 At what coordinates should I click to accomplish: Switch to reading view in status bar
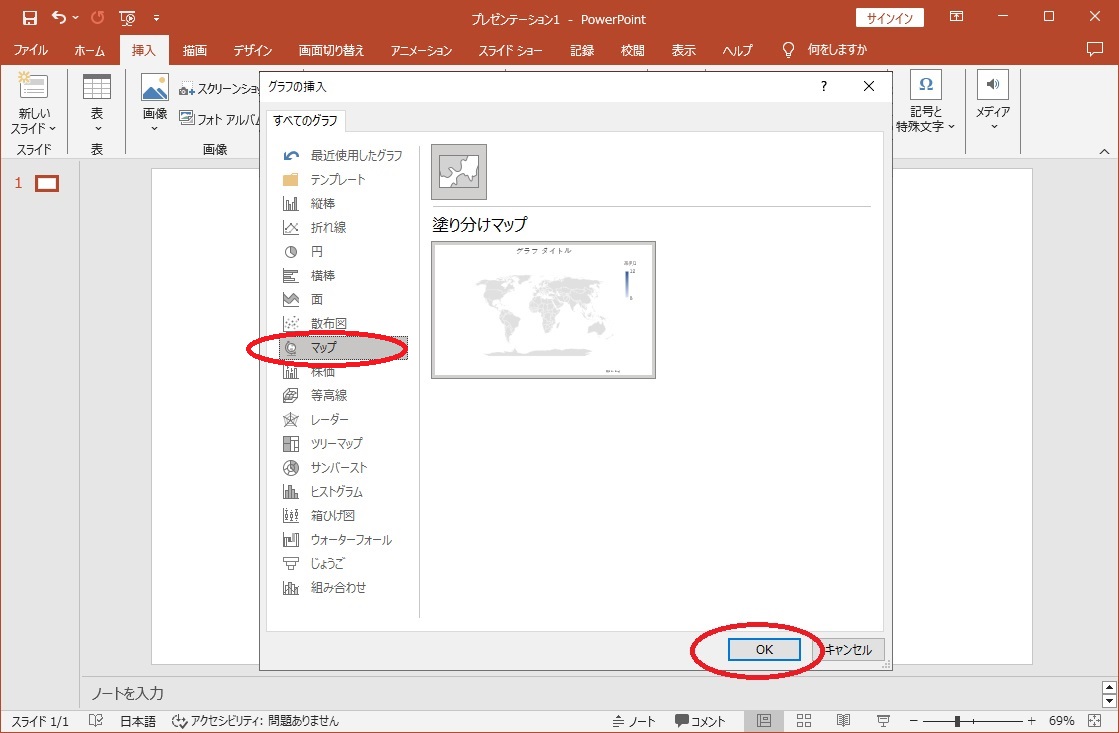tap(843, 721)
